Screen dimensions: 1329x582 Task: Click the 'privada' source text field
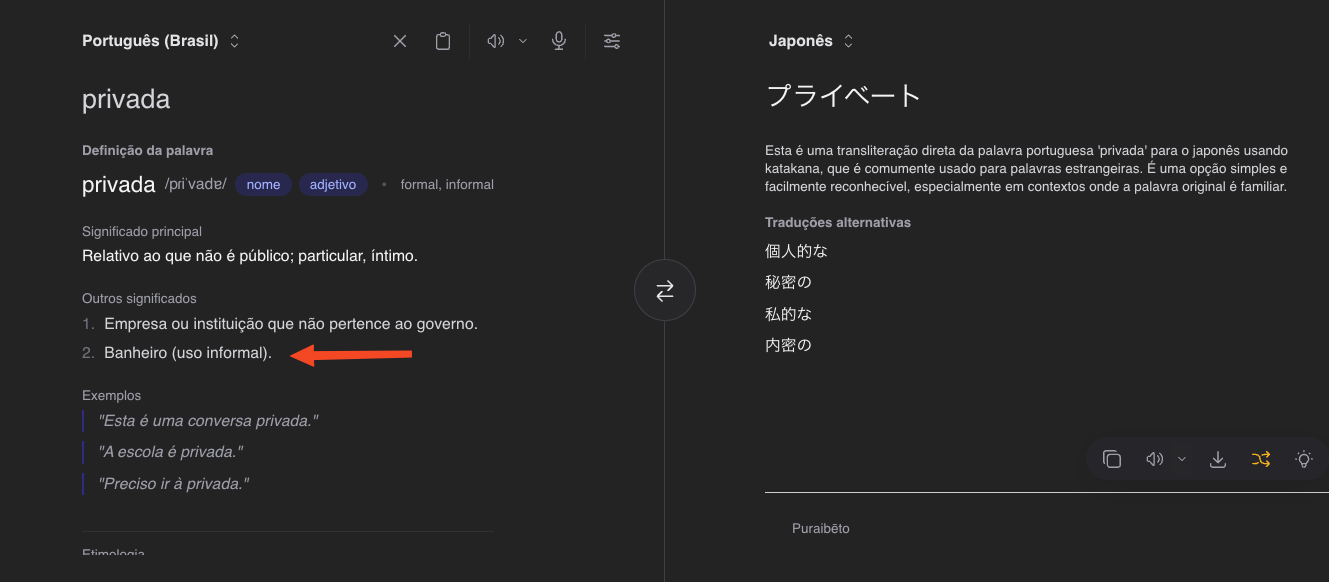pyautogui.click(x=126, y=99)
